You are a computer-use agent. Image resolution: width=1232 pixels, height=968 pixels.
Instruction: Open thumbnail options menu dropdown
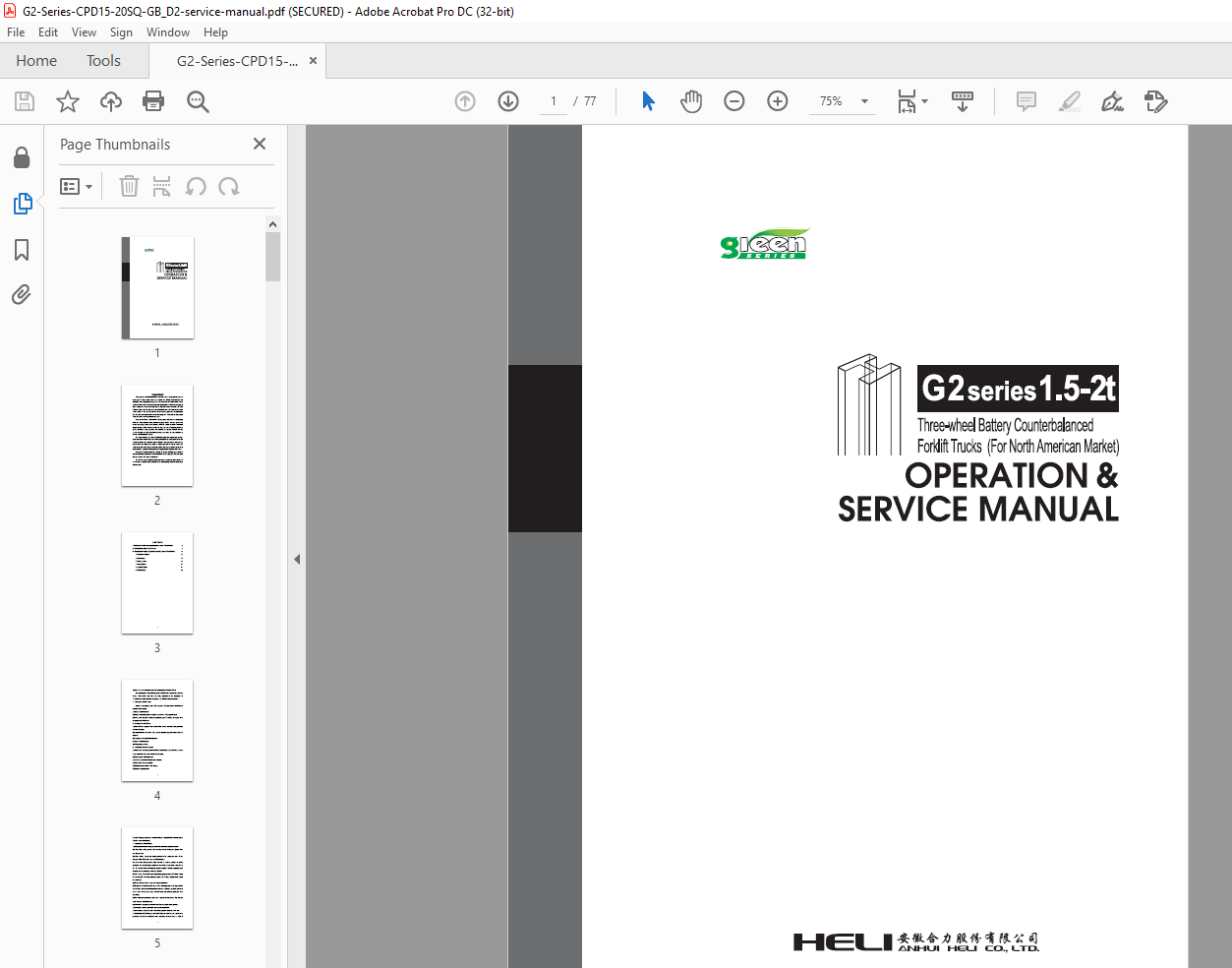click(x=77, y=186)
